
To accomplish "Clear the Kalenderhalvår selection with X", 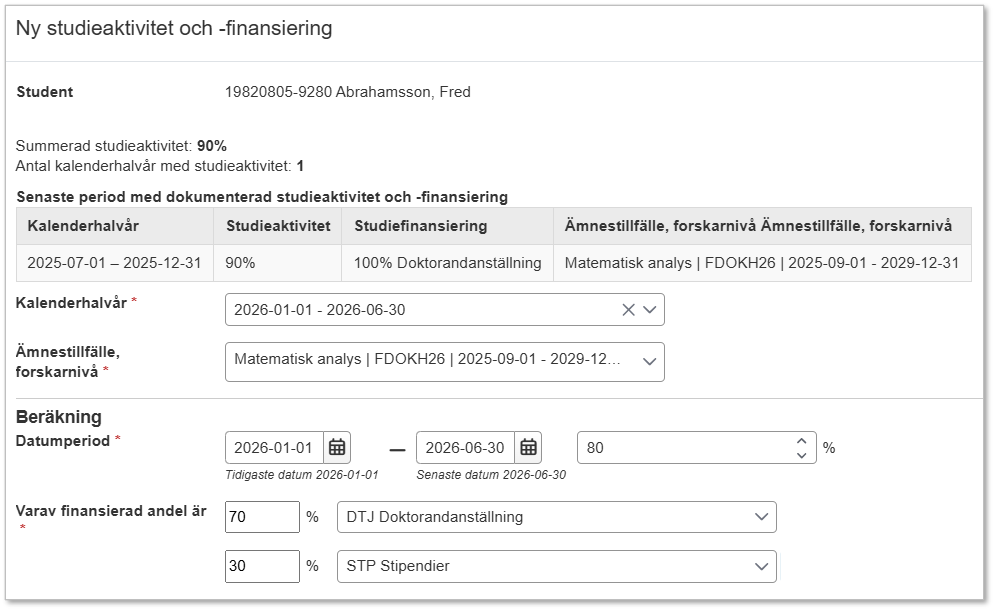I will (x=628, y=310).
